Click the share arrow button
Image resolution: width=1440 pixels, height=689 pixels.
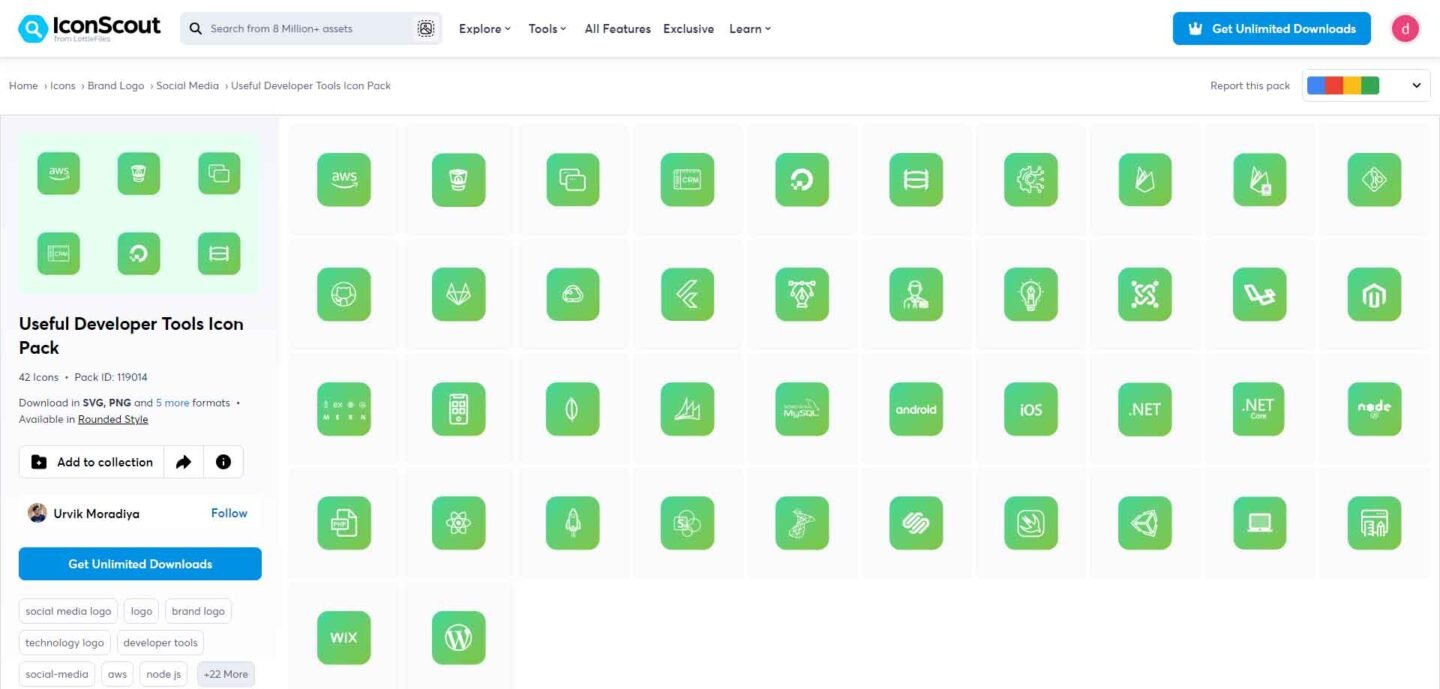[183, 462]
